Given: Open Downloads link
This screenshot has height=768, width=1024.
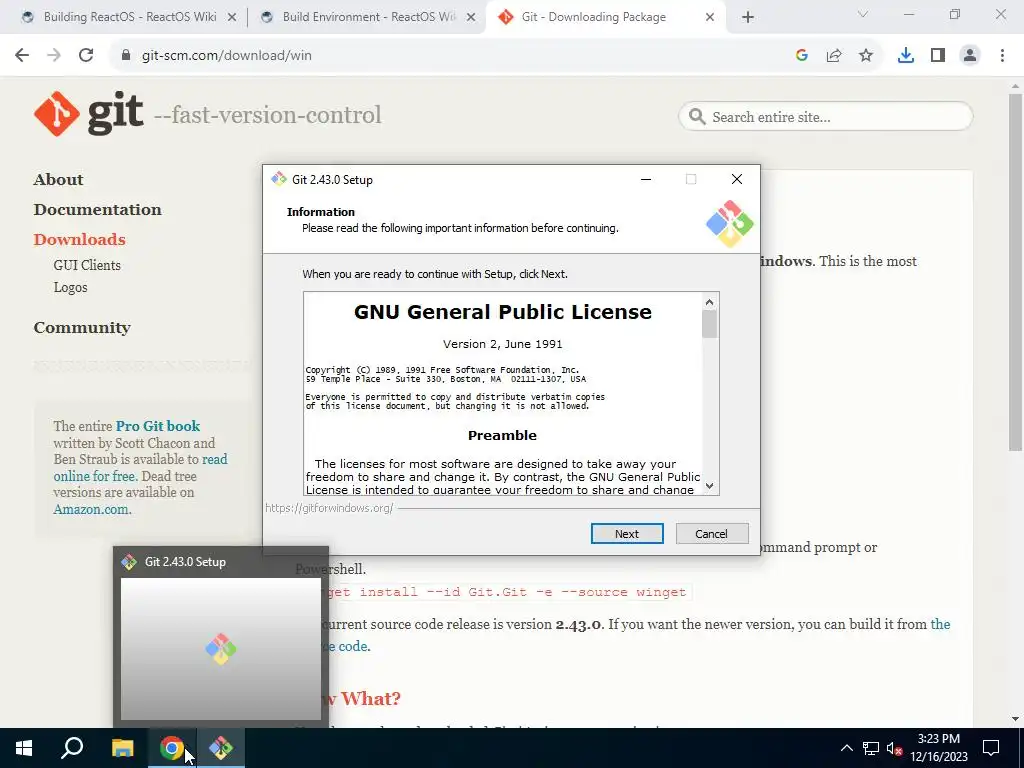Looking at the screenshot, I should [79, 240].
